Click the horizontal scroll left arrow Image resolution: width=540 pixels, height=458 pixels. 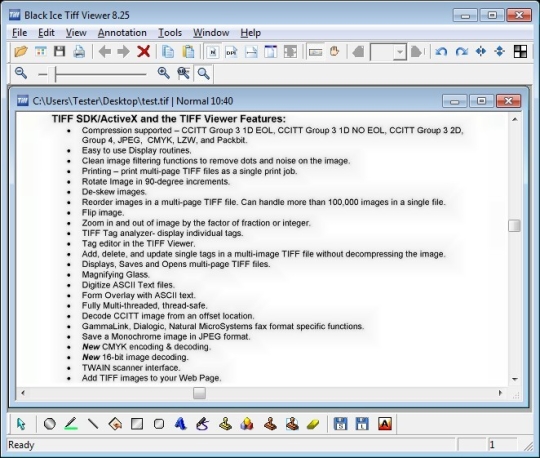(x=23, y=393)
